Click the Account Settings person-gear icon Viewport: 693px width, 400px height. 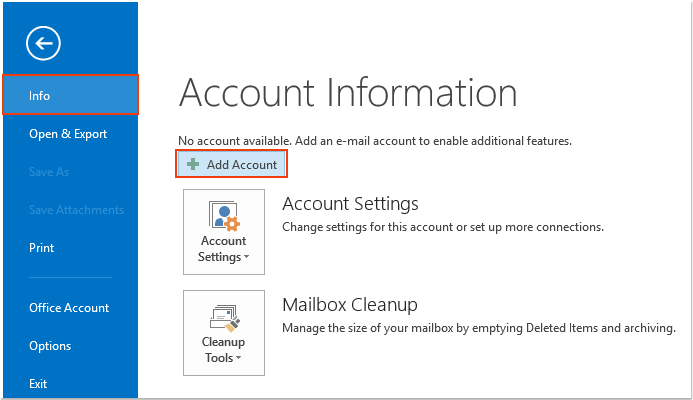click(224, 216)
